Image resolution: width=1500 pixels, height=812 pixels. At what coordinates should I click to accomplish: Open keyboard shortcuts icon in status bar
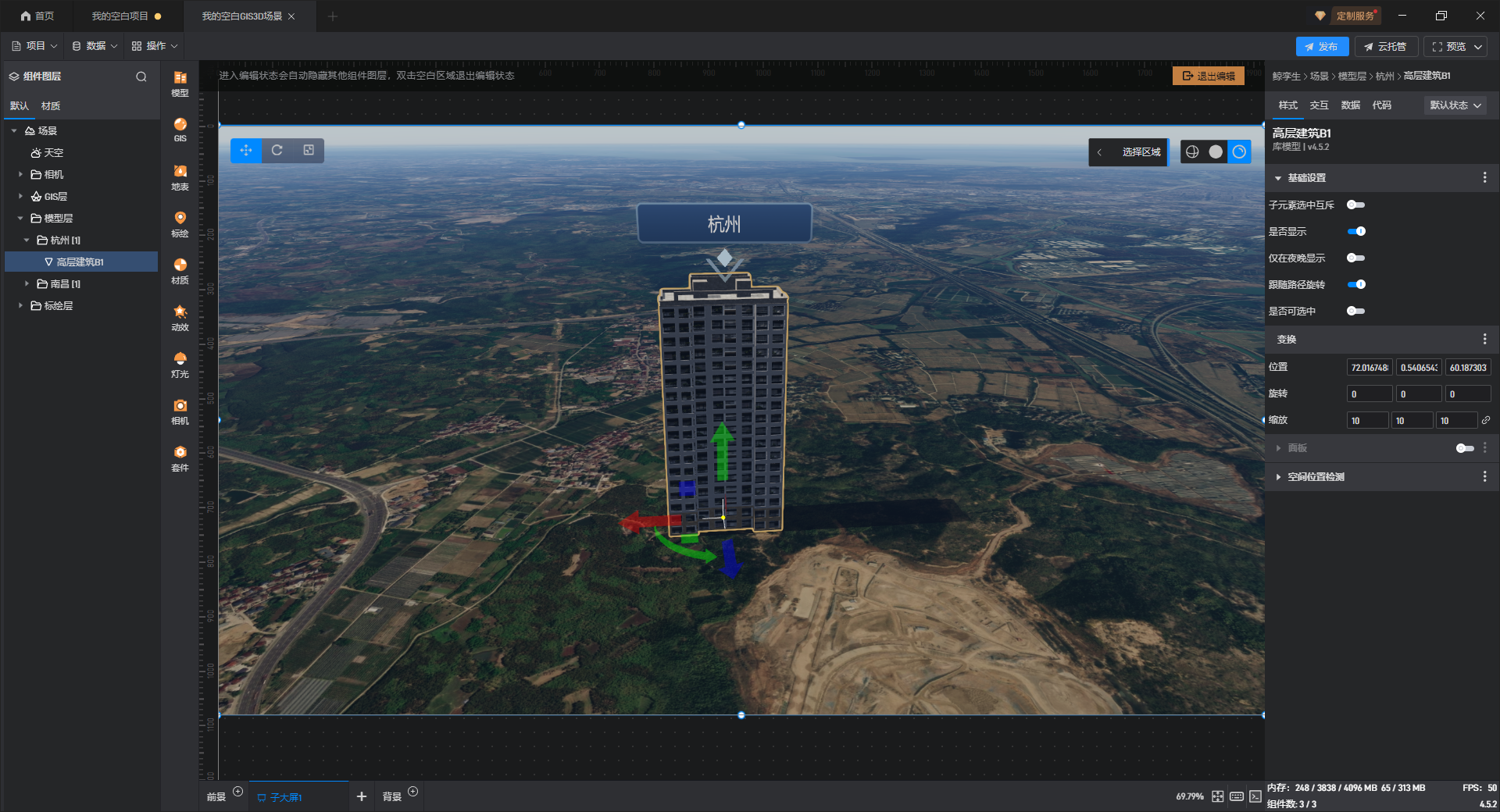click(1237, 796)
